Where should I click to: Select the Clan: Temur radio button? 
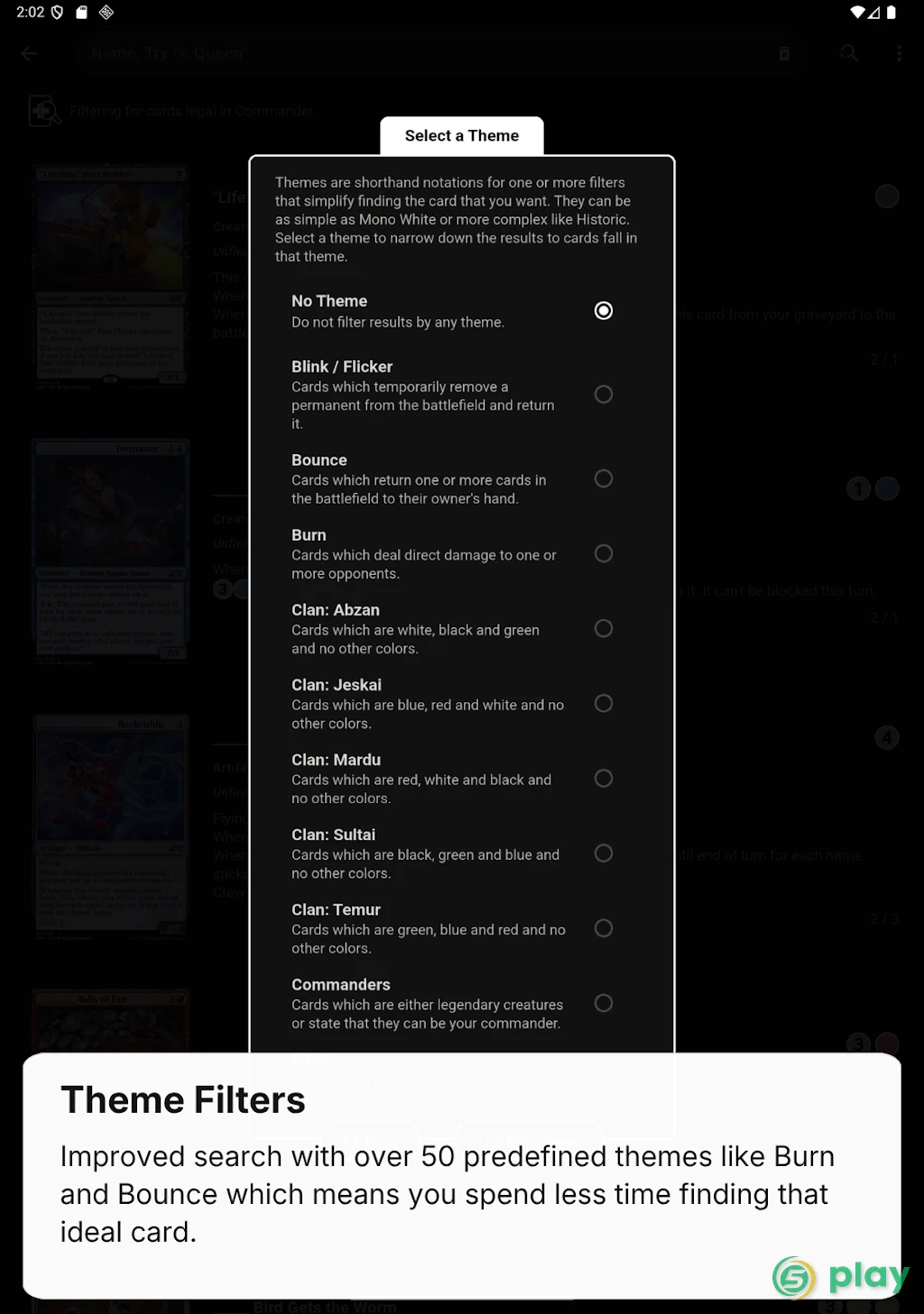(x=604, y=928)
